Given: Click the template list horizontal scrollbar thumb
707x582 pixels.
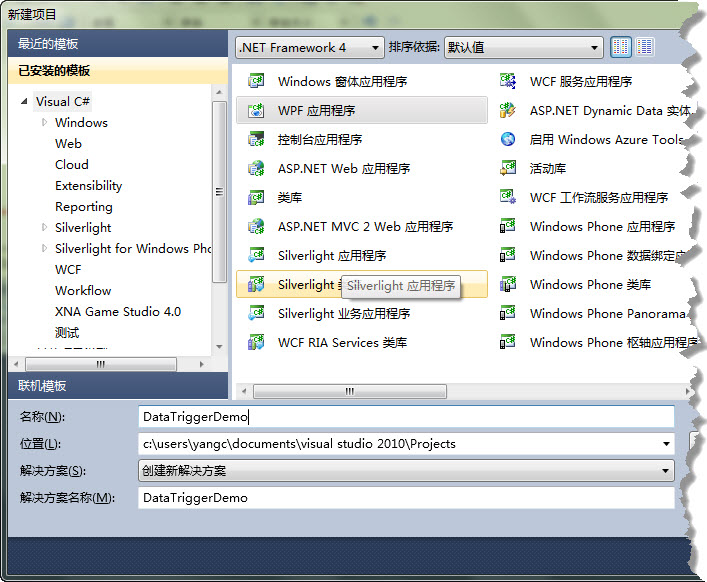Looking at the screenshot, I should click(350, 391).
